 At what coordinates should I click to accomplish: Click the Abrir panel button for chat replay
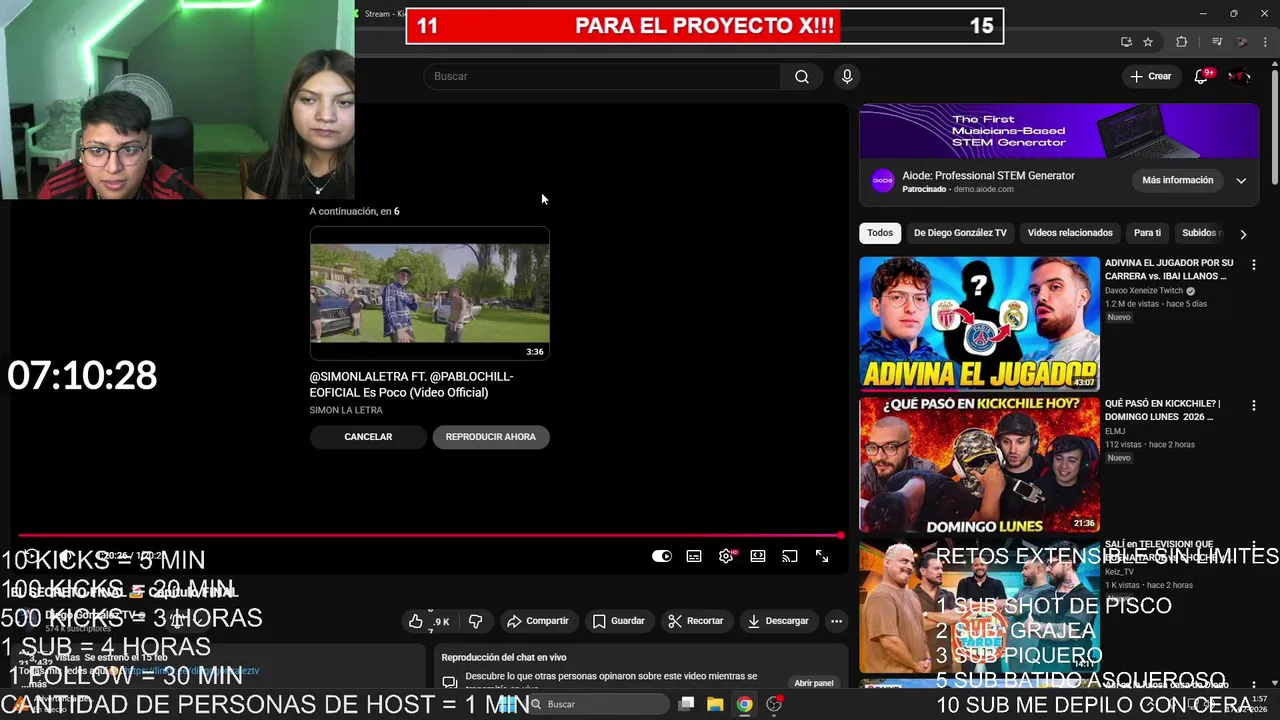pyautogui.click(x=814, y=683)
